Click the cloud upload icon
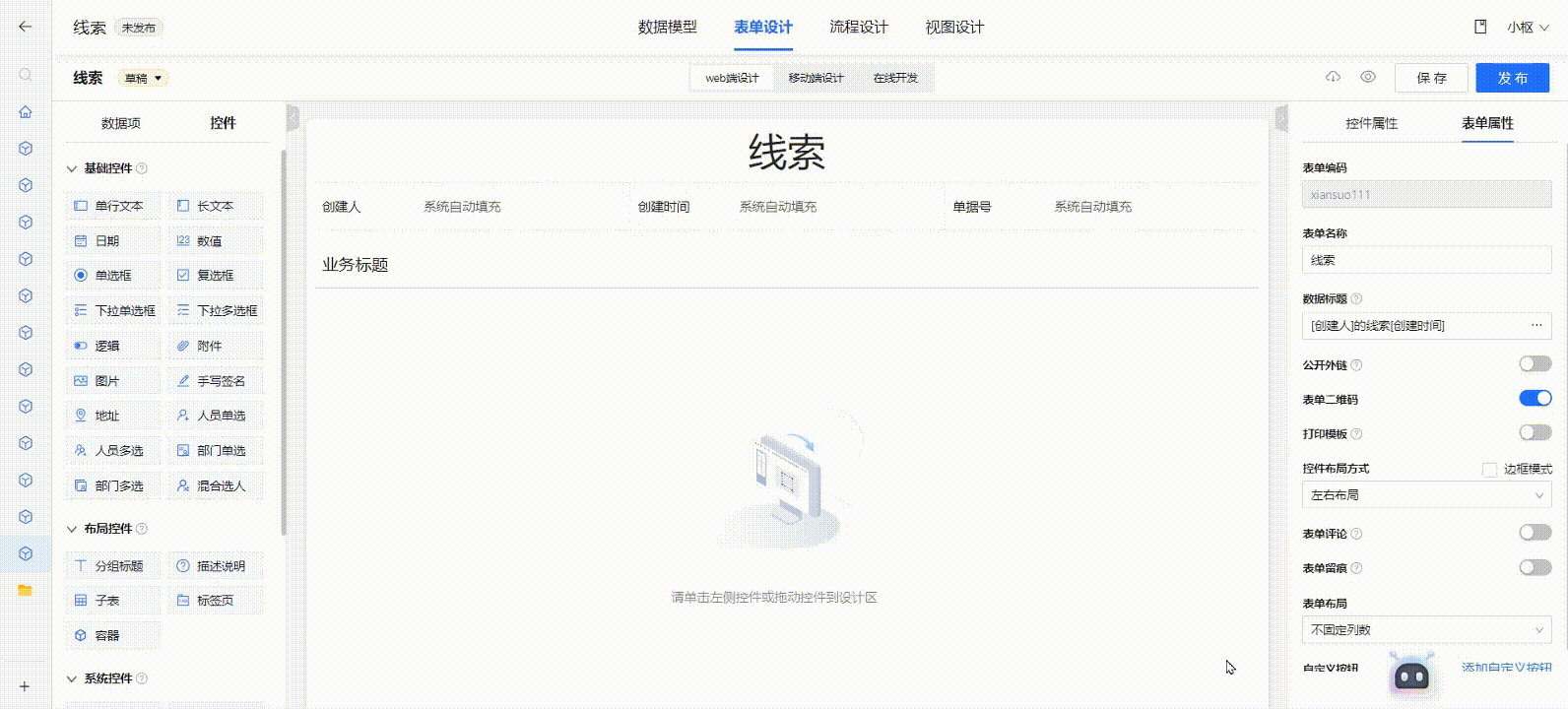Viewport: 1568px width, 709px height. (x=1333, y=77)
